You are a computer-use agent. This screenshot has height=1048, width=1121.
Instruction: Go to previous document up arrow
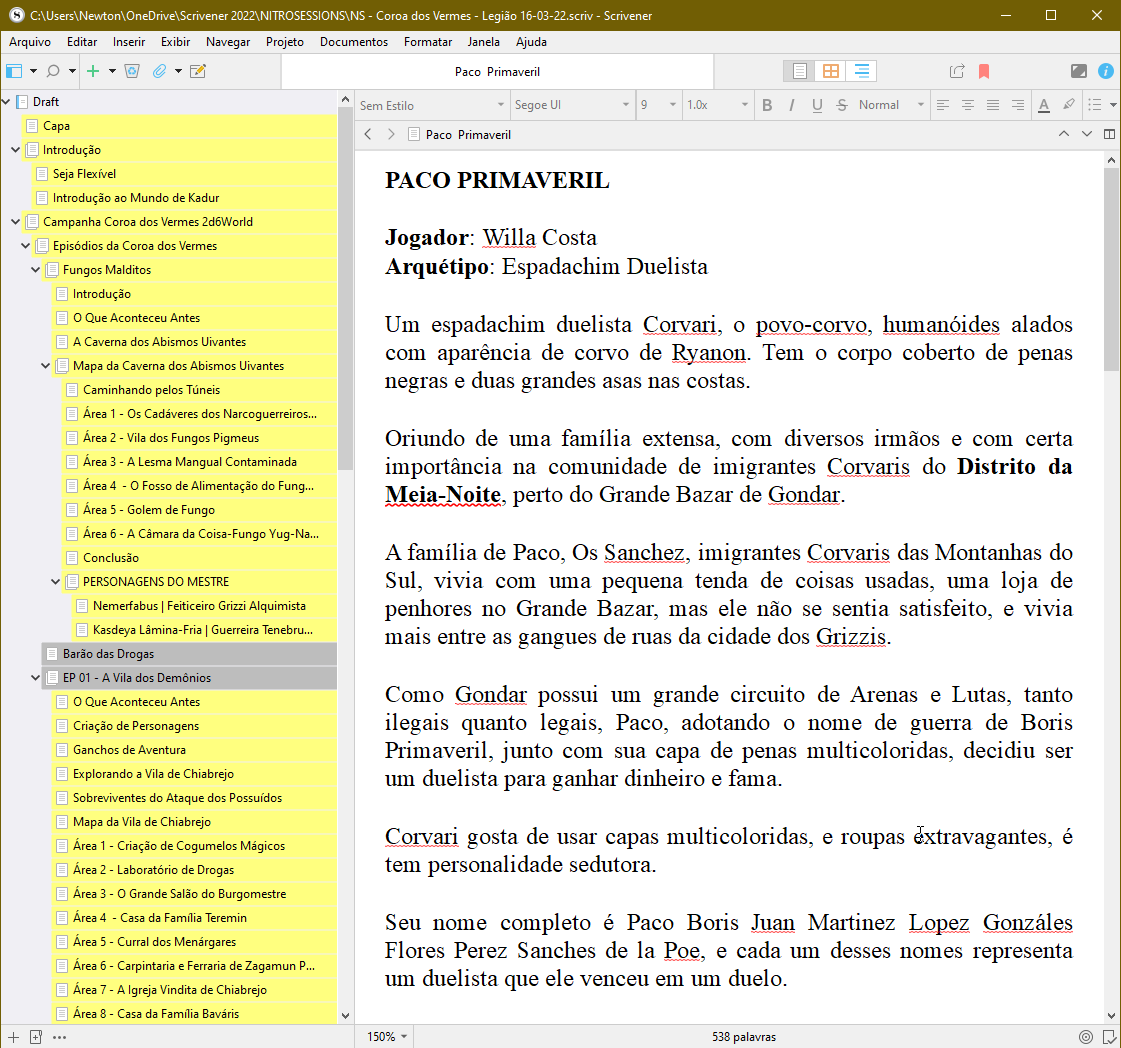(1064, 134)
